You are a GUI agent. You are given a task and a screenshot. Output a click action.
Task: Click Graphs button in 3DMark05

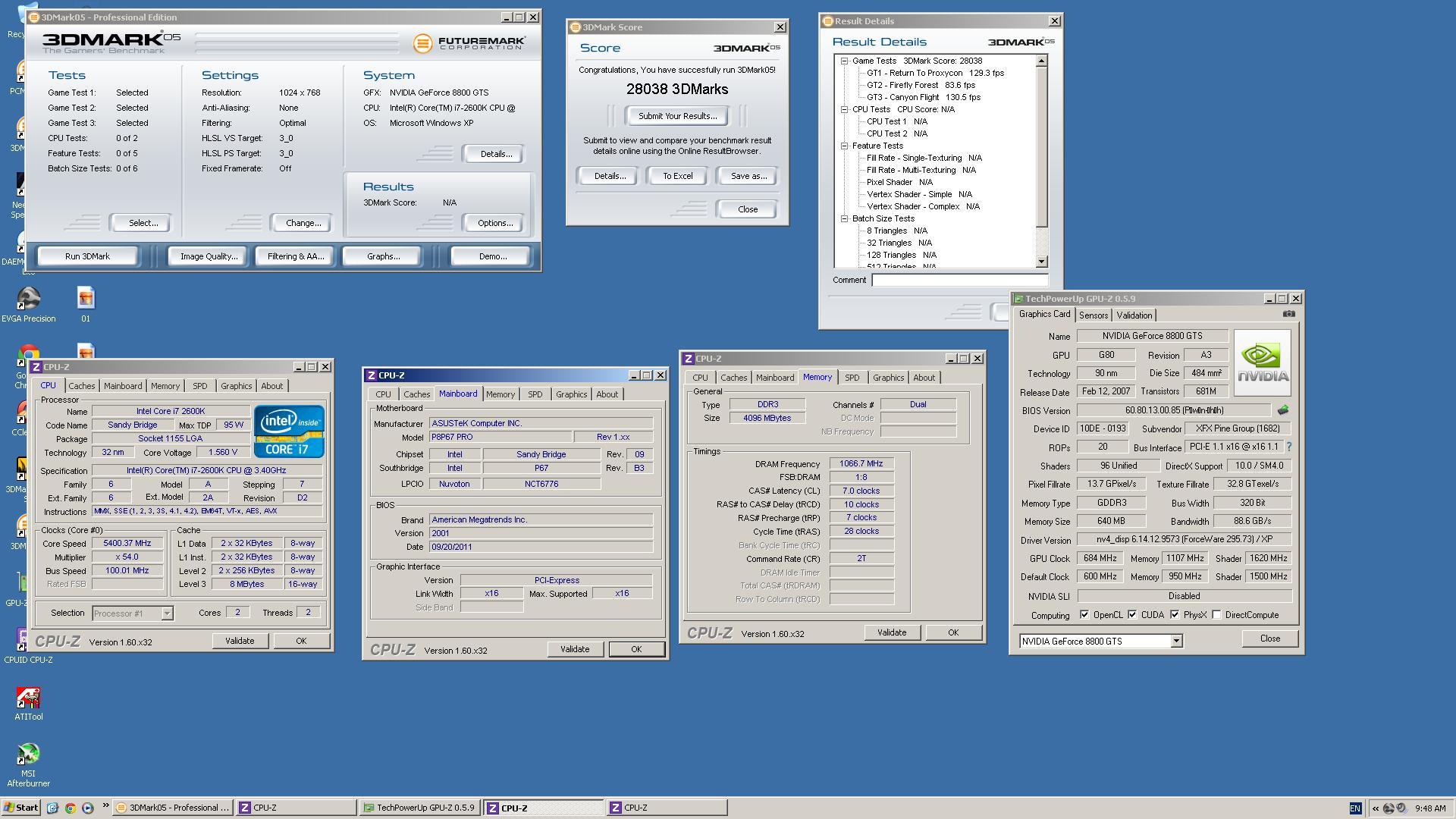[383, 256]
